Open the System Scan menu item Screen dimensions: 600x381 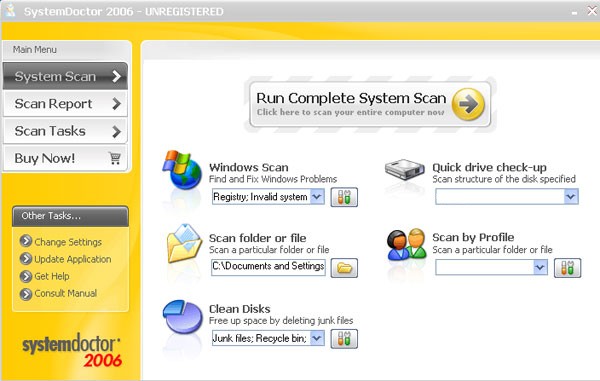coord(65,76)
